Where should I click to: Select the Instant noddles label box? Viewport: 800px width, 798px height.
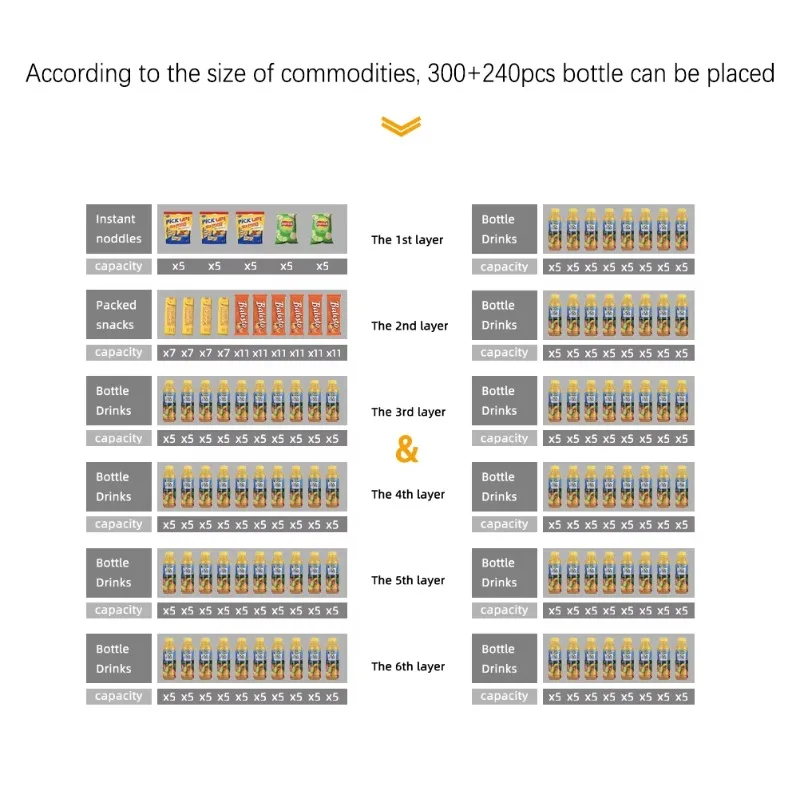[x=119, y=229]
